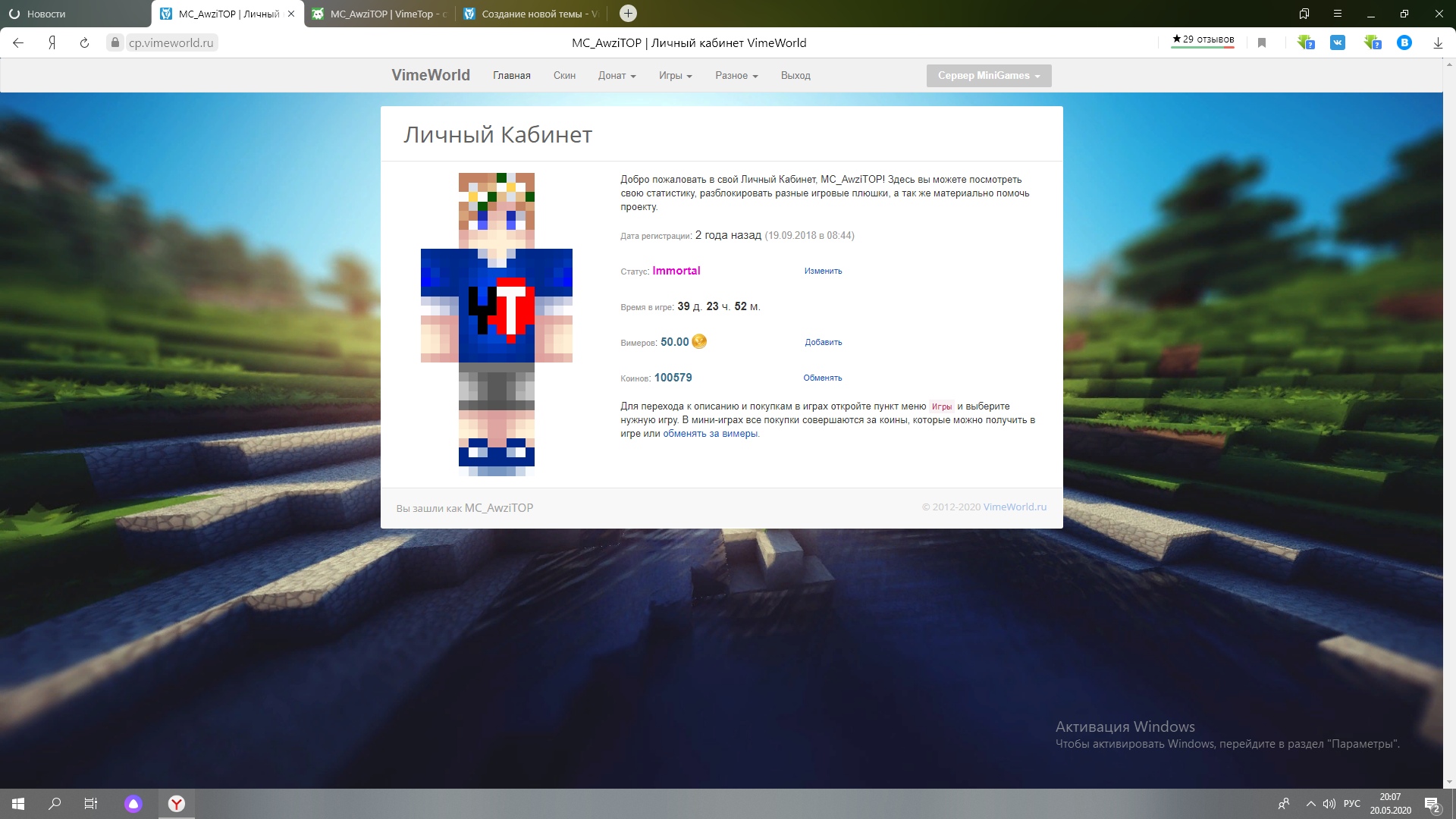Click the padlock site security icon
Viewport: 1456px width, 819px height.
click(x=115, y=43)
